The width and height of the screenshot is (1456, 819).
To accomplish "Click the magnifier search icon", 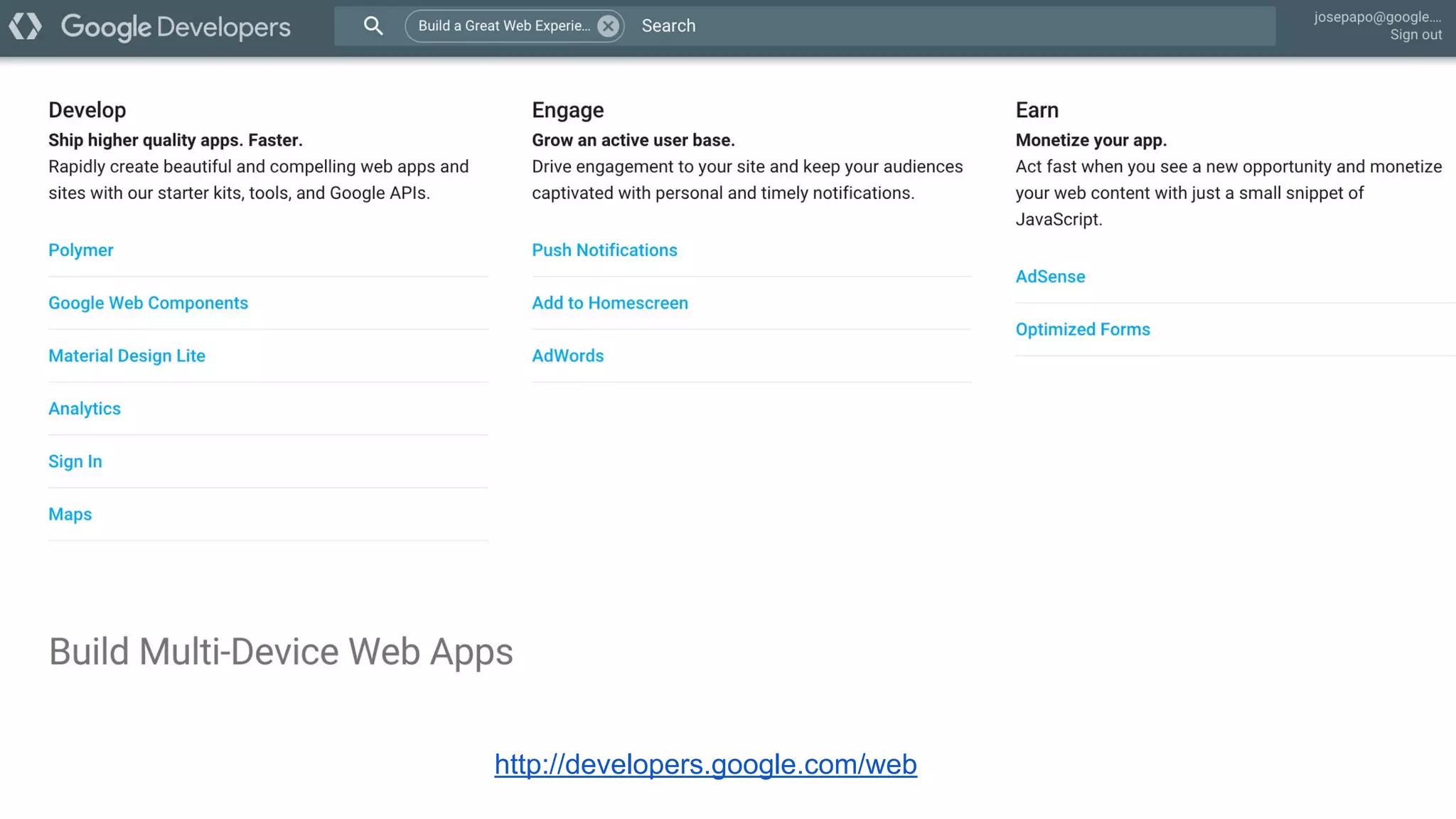I will (373, 26).
